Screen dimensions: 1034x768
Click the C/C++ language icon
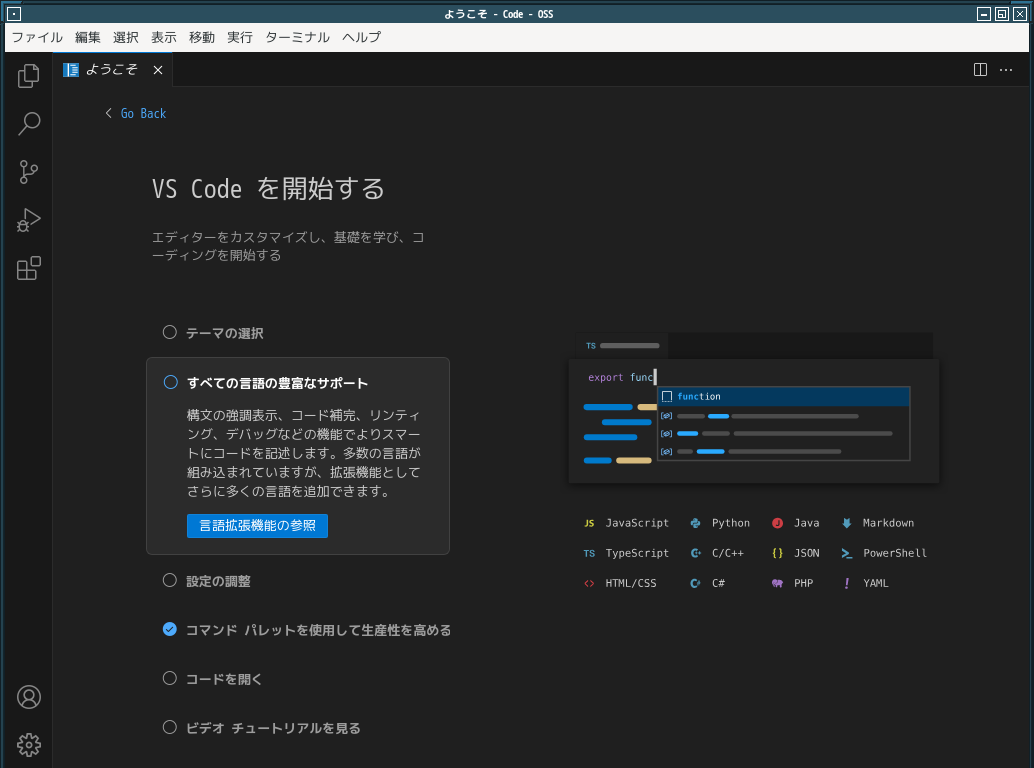(x=695, y=554)
